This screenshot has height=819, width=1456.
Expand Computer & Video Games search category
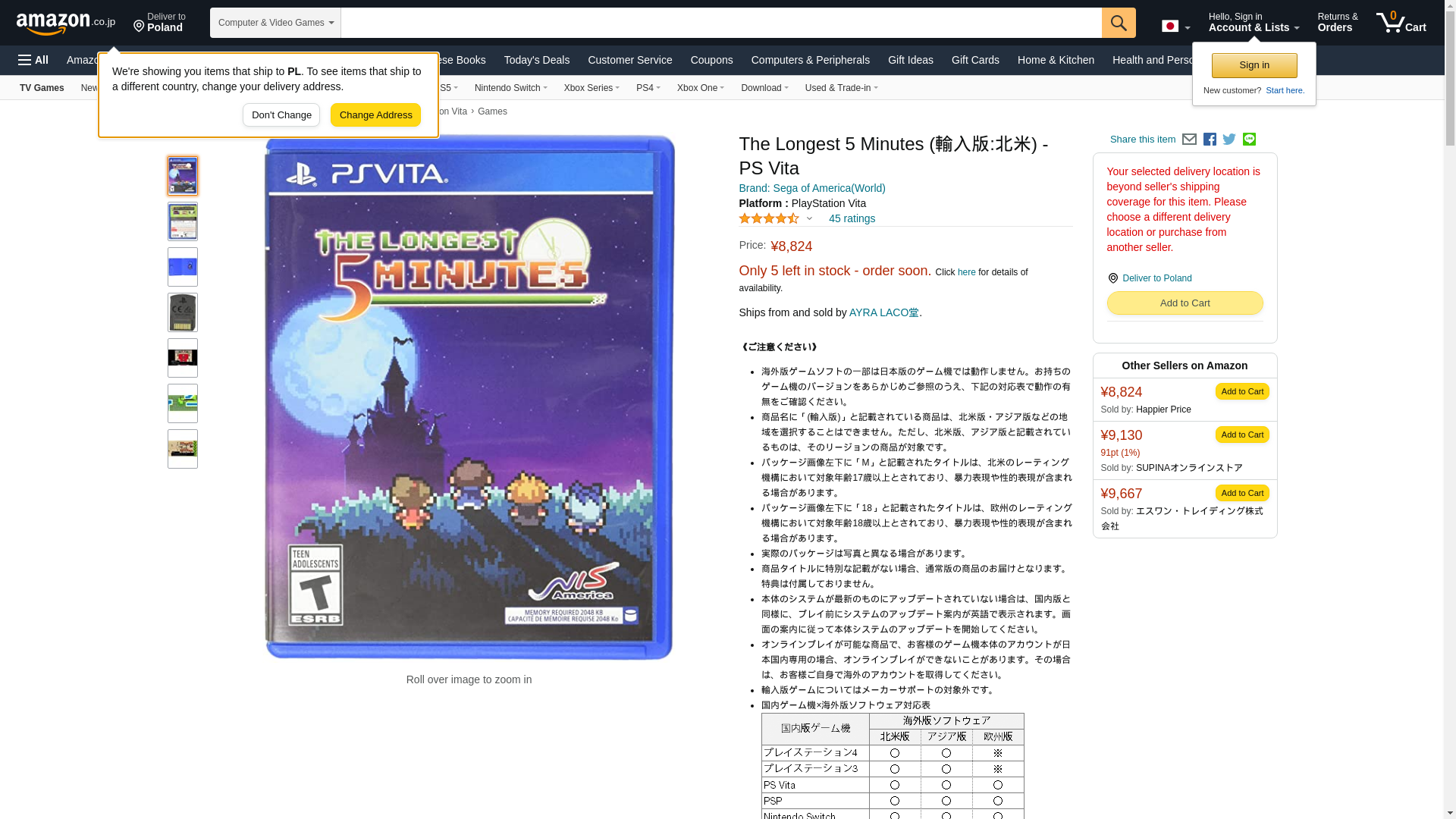275,23
